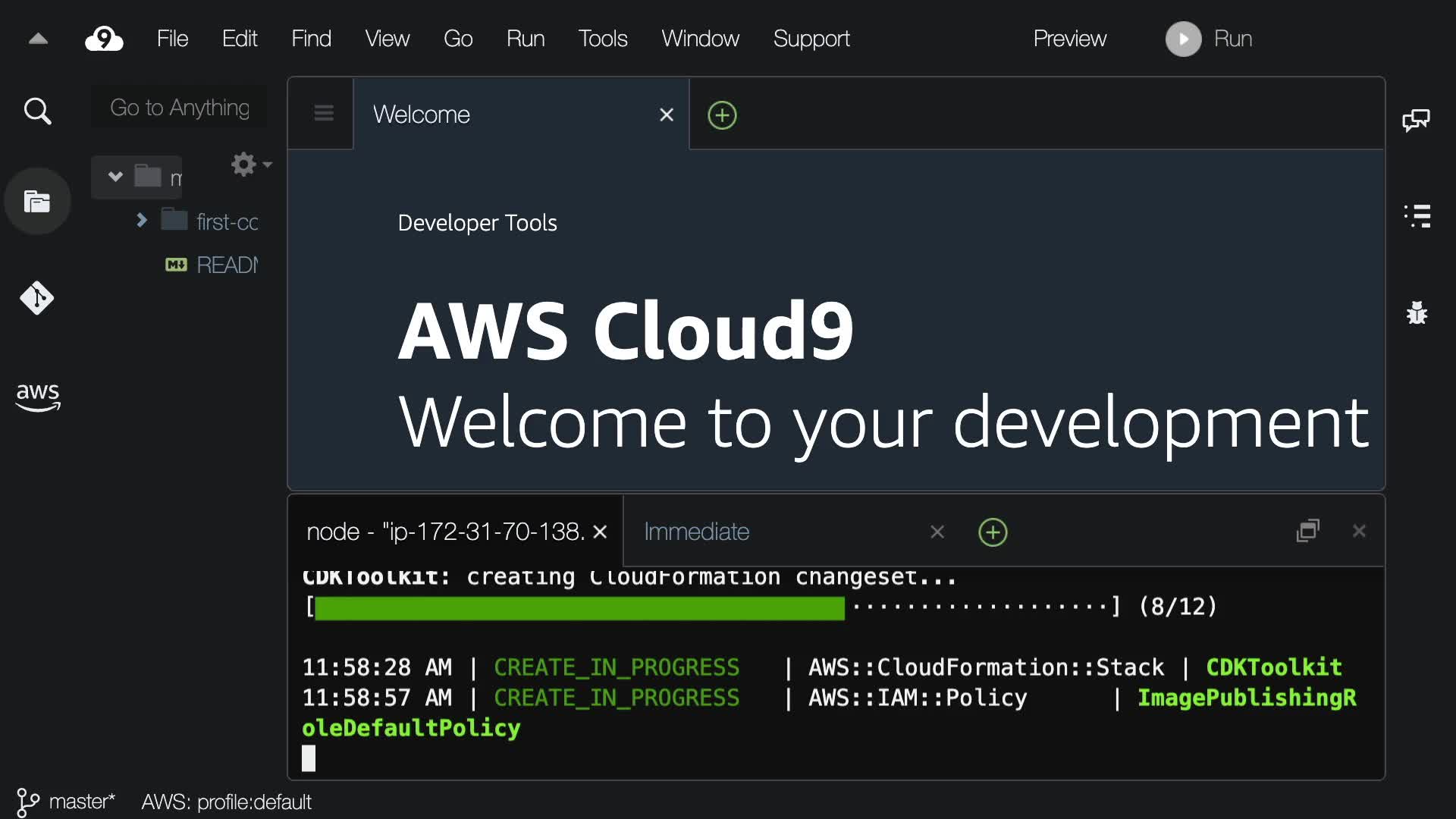Expand the first-cc folder

pyautogui.click(x=142, y=221)
